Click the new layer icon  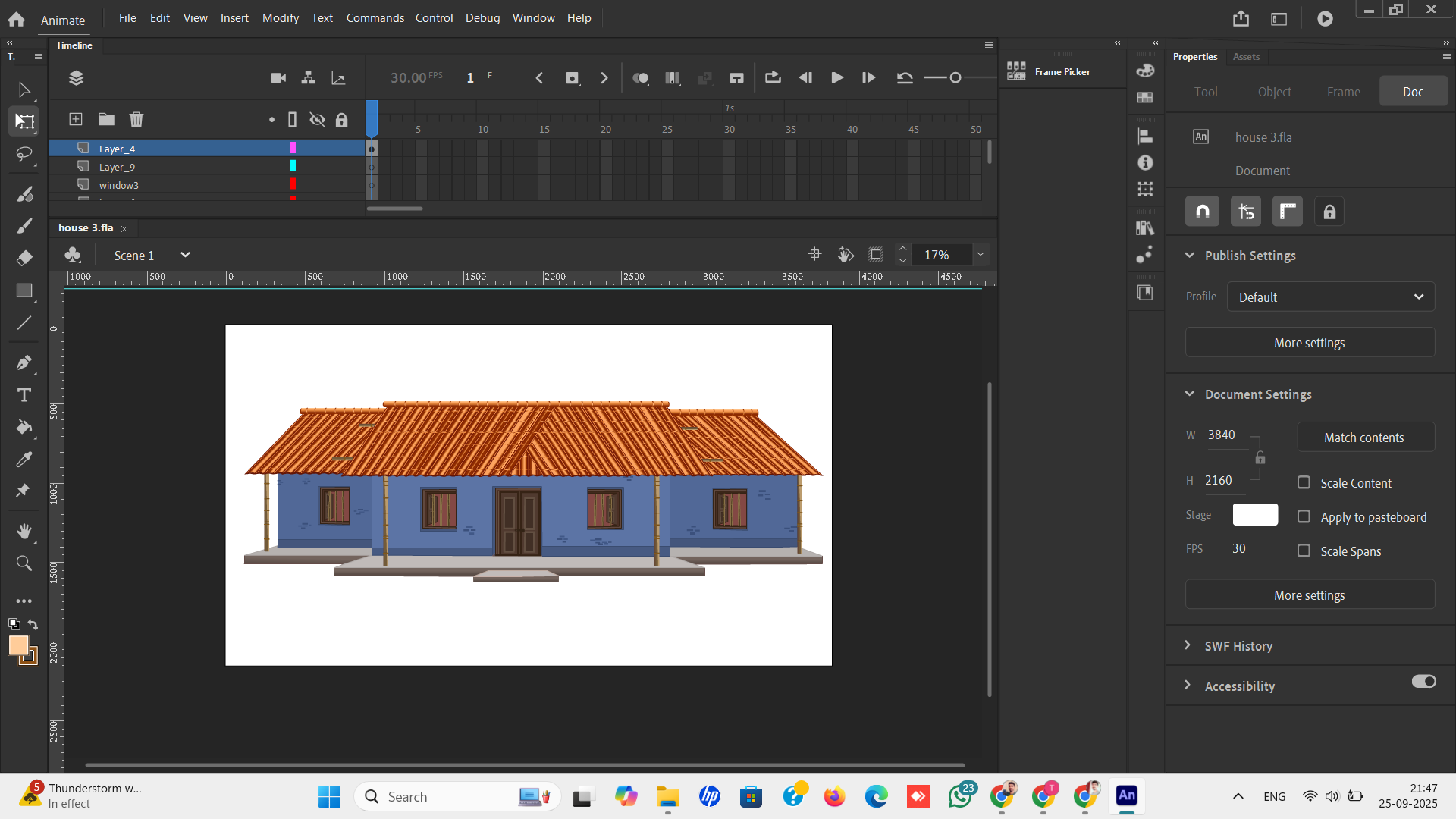point(76,119)
